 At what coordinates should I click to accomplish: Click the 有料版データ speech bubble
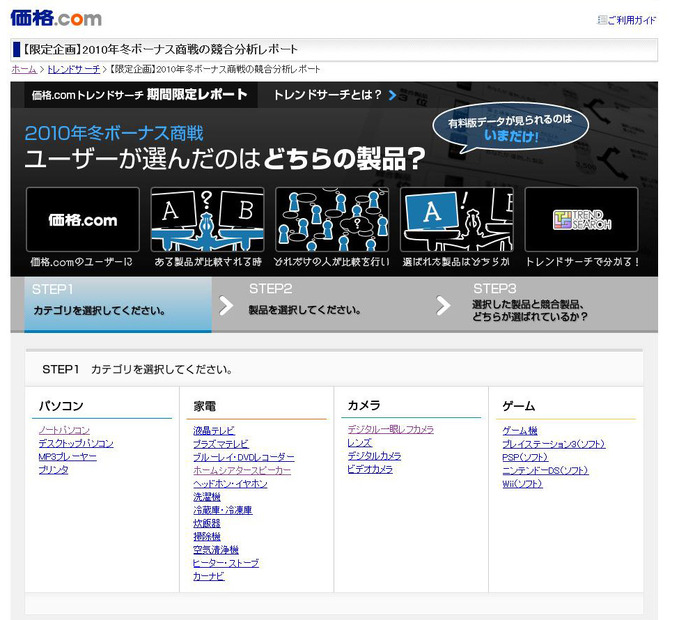(511, 128)
